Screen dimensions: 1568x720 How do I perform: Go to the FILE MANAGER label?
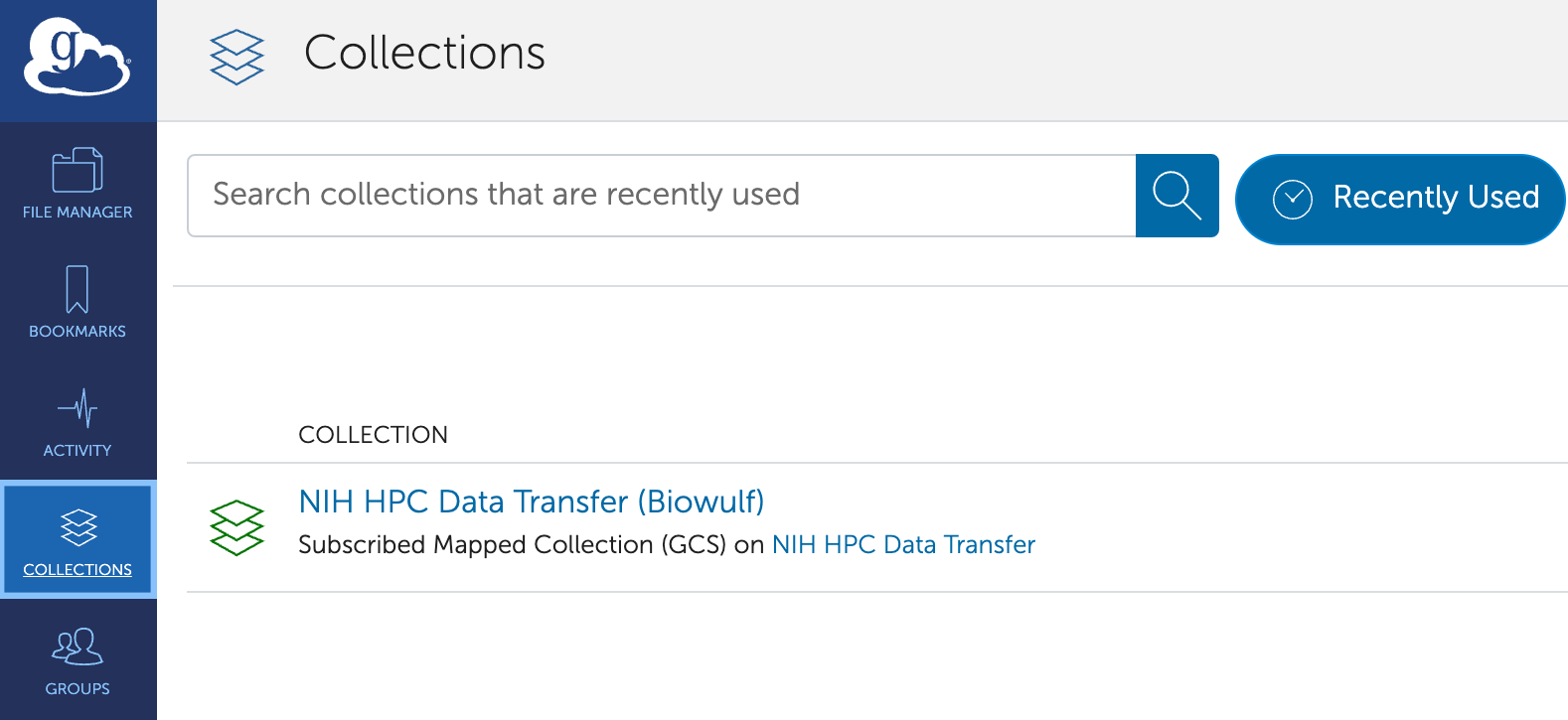(x=78, y=213)
